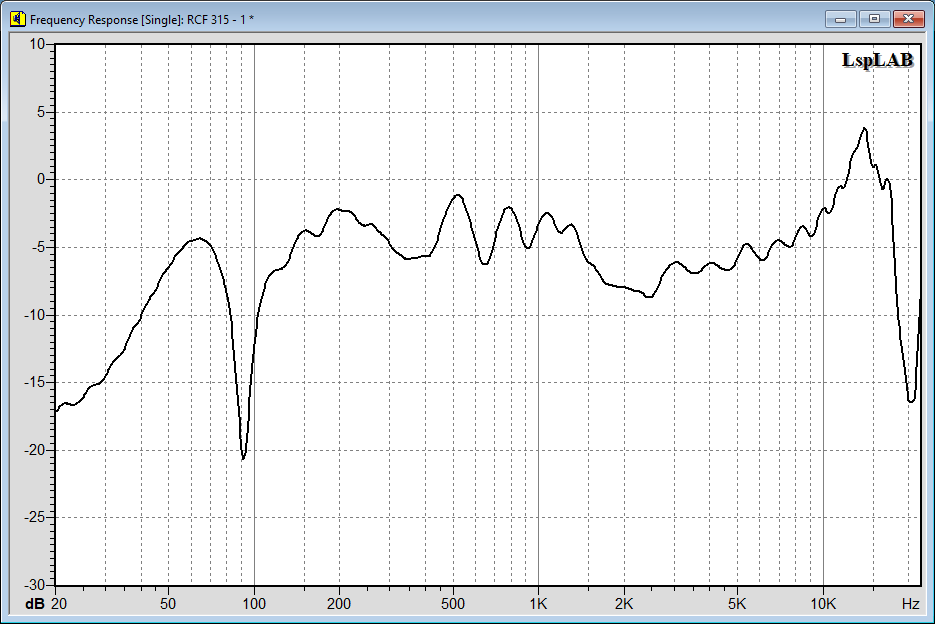Image resolution: width=935 pixels, height=624 pixels.
Task: Click the -10 dB level axis label
Action: [x=34, y=315]
